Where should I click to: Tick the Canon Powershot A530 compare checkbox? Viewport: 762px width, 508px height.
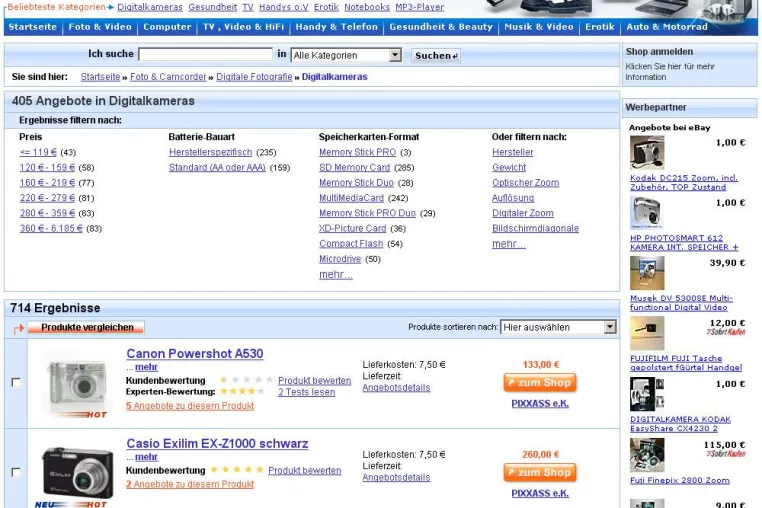click(16, 383)
